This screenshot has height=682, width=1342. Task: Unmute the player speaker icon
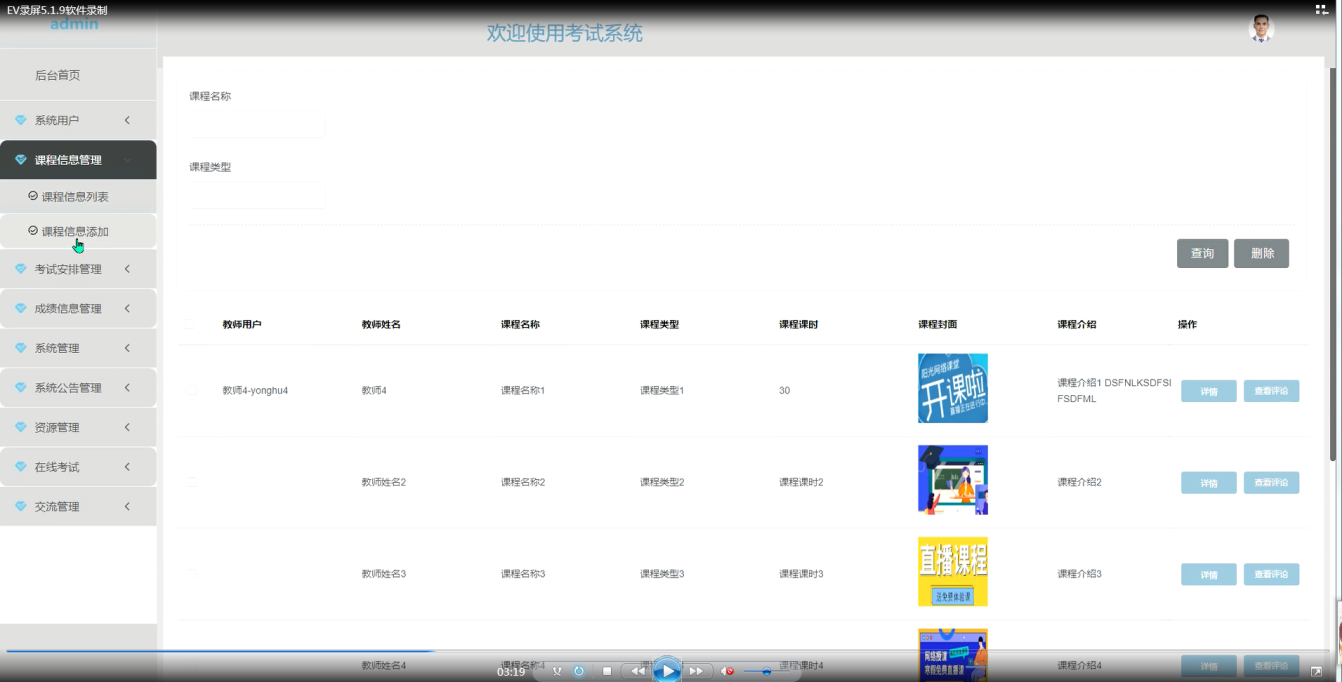pyautogui.click(x=728, y=671)
